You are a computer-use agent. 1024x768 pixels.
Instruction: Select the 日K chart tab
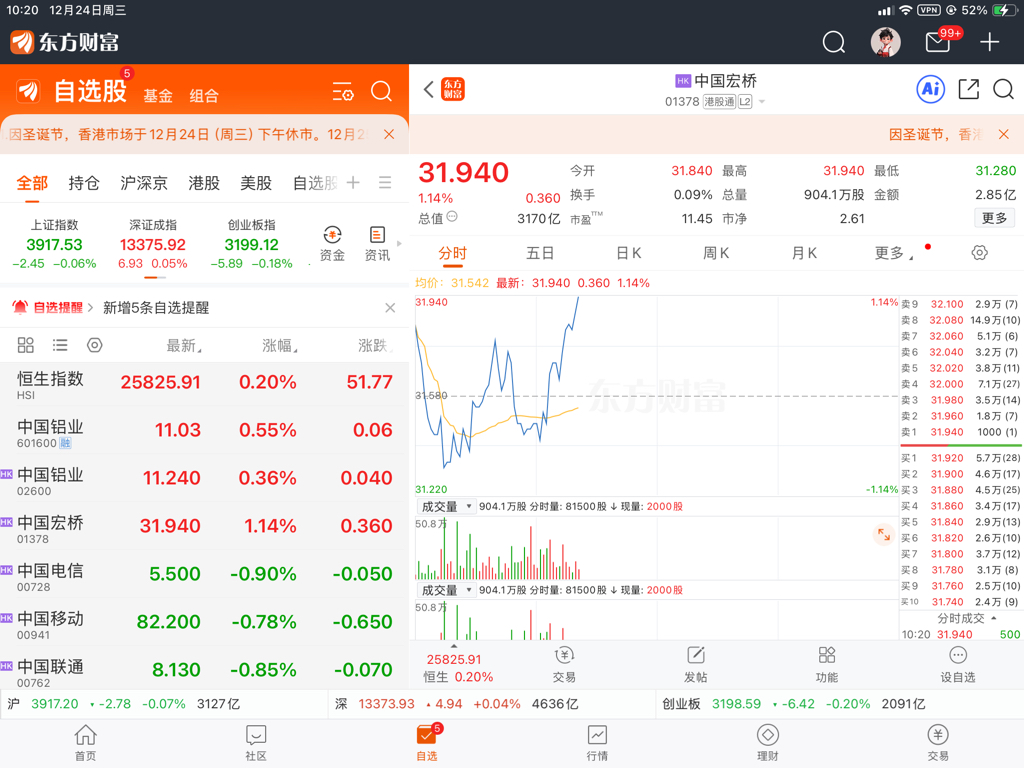click(629, 253)
